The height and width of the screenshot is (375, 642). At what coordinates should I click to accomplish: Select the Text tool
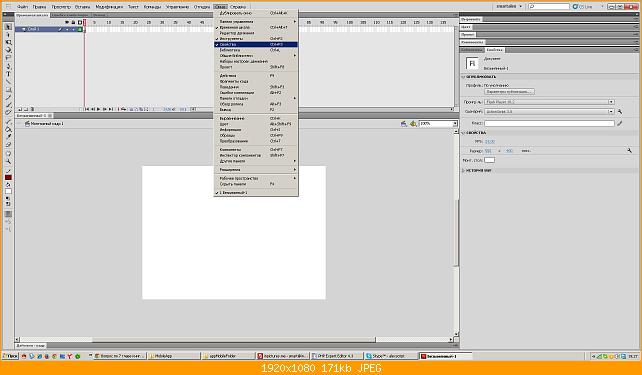(8, 74)
